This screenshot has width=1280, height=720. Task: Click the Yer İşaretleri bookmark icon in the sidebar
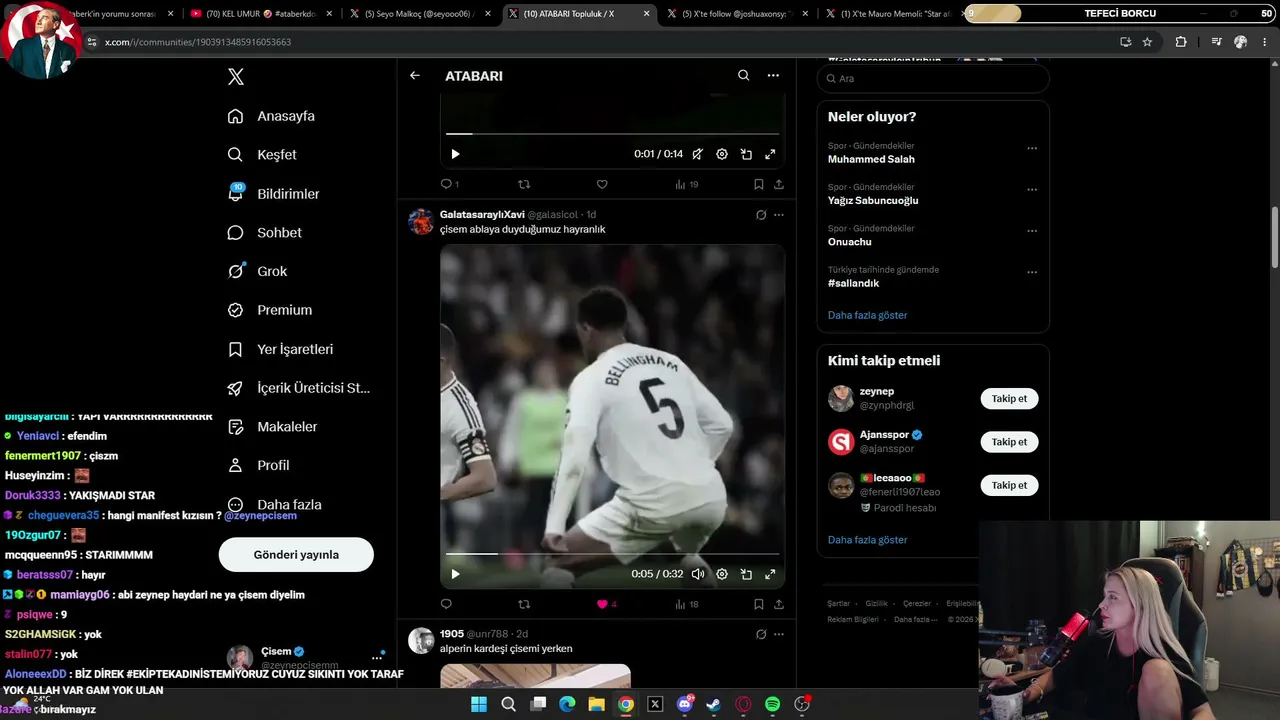[x=236, y=349]
